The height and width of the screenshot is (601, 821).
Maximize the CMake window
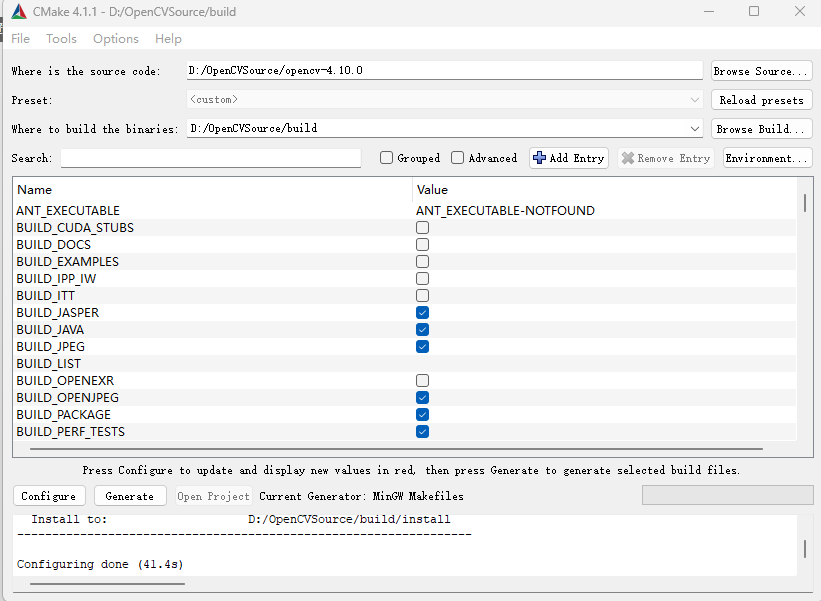754,11
